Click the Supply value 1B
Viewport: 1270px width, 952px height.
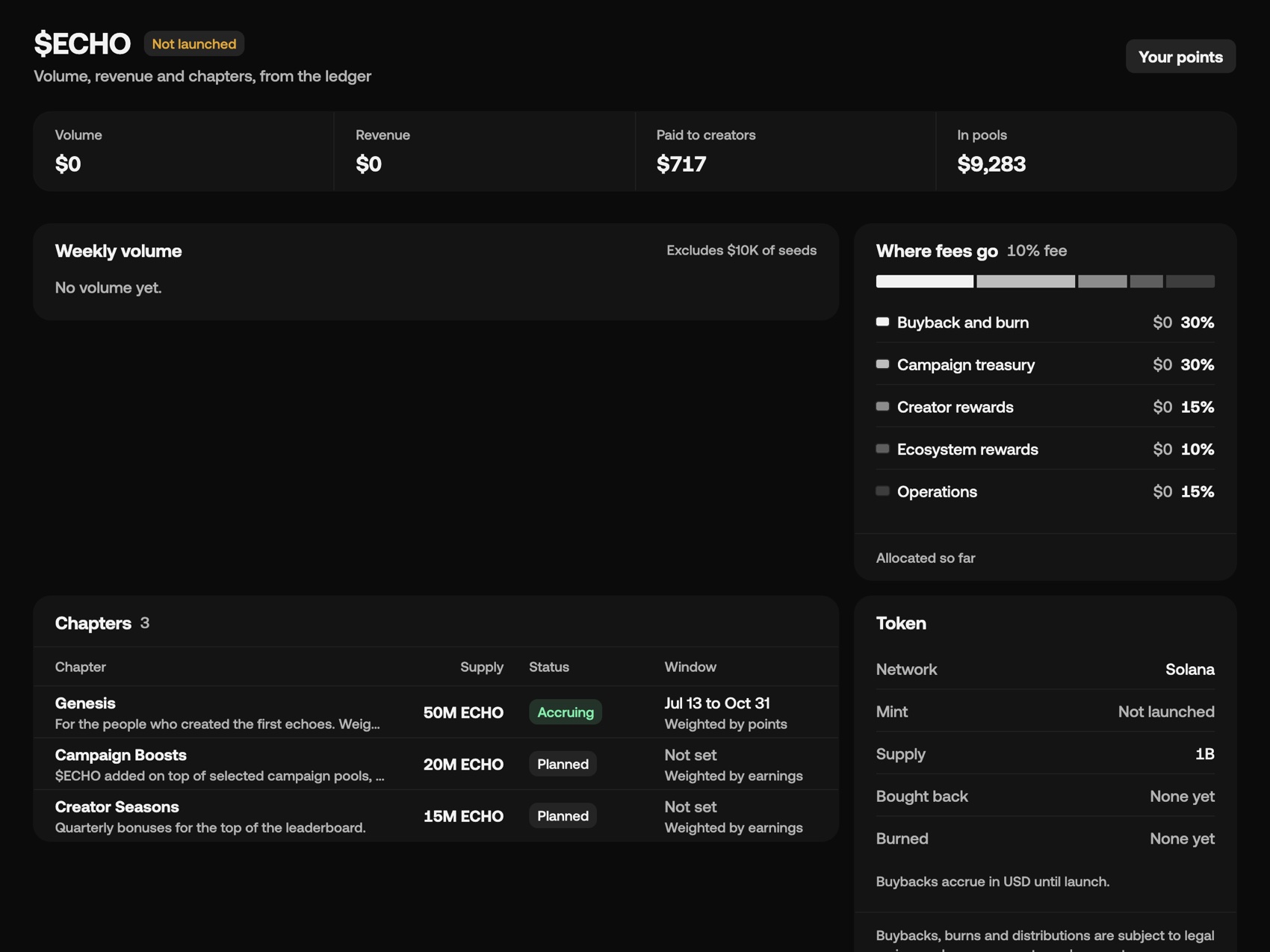[1205, 754]
